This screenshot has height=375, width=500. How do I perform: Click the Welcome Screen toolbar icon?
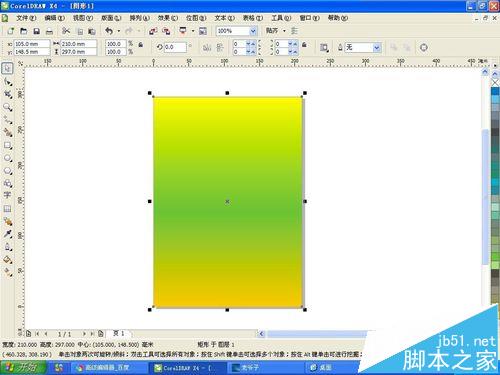(203, 31)
